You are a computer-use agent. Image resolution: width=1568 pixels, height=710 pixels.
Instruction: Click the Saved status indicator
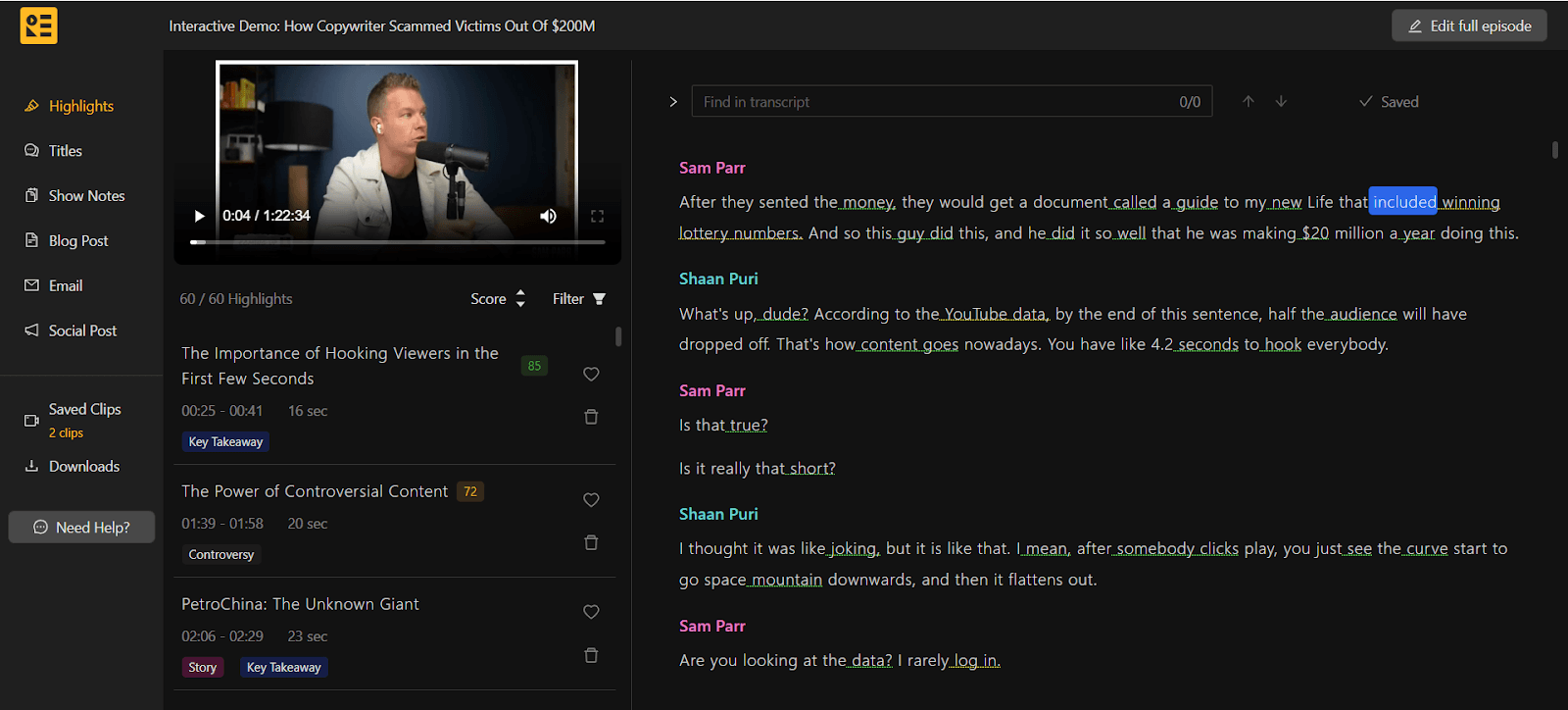[x=1389, y=102]
